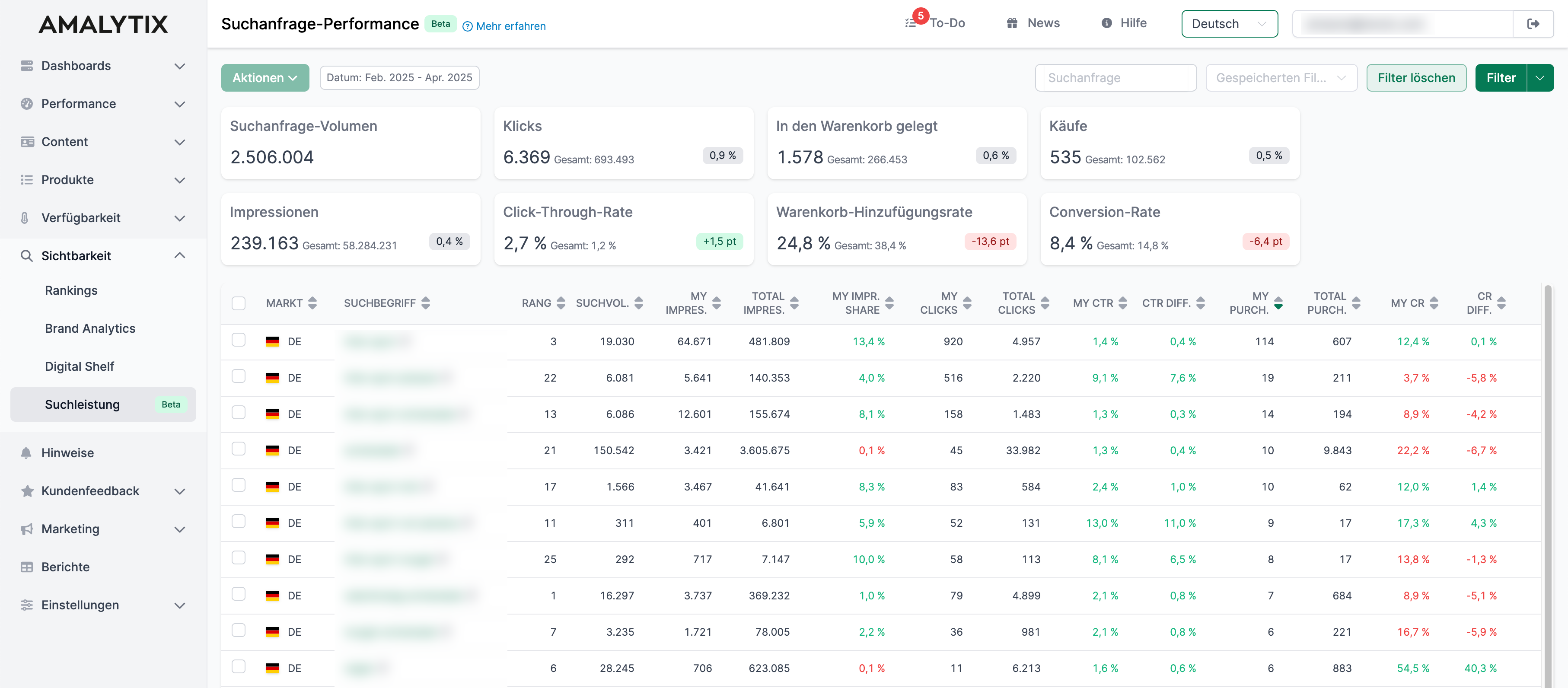
Task: Click the green Filter button
Action: click(x=1501, y=78)
